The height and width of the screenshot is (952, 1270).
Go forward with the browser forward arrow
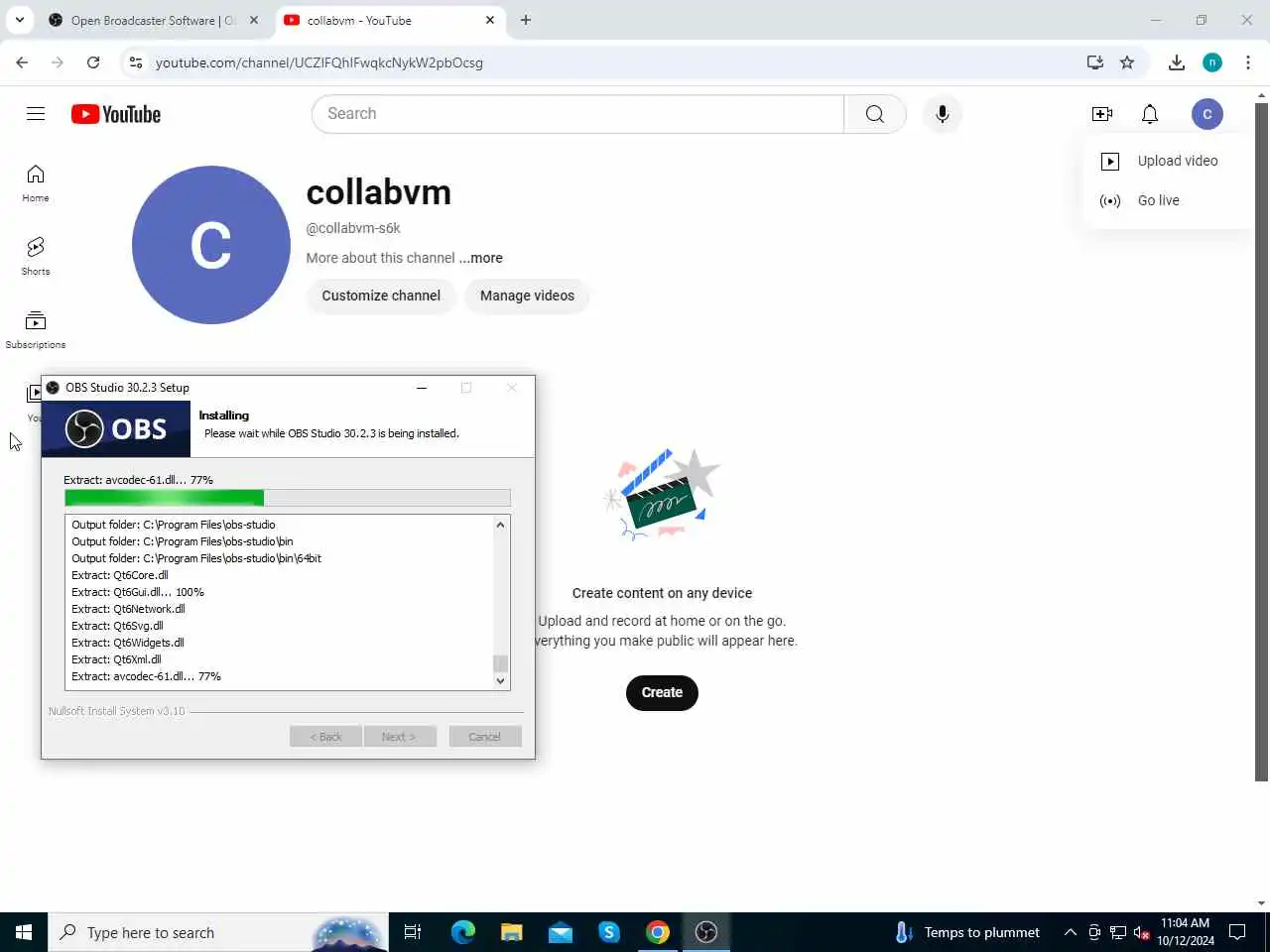(58, 62)
